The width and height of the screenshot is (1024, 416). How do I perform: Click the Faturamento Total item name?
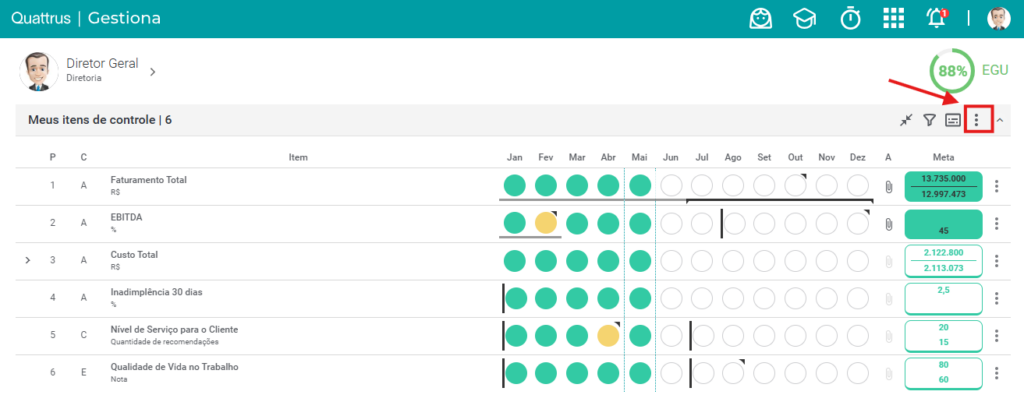[x=149, y=180]
